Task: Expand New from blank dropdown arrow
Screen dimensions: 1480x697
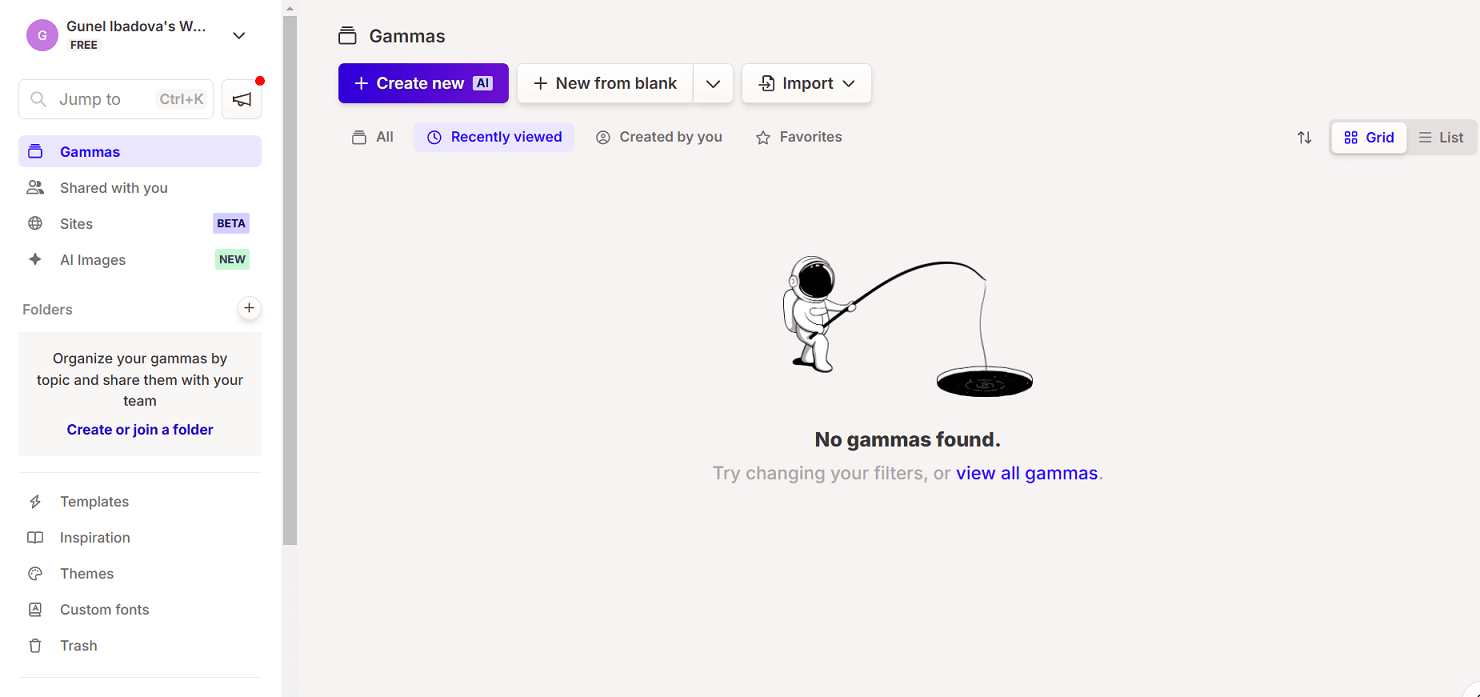Action: click(713, 84)
